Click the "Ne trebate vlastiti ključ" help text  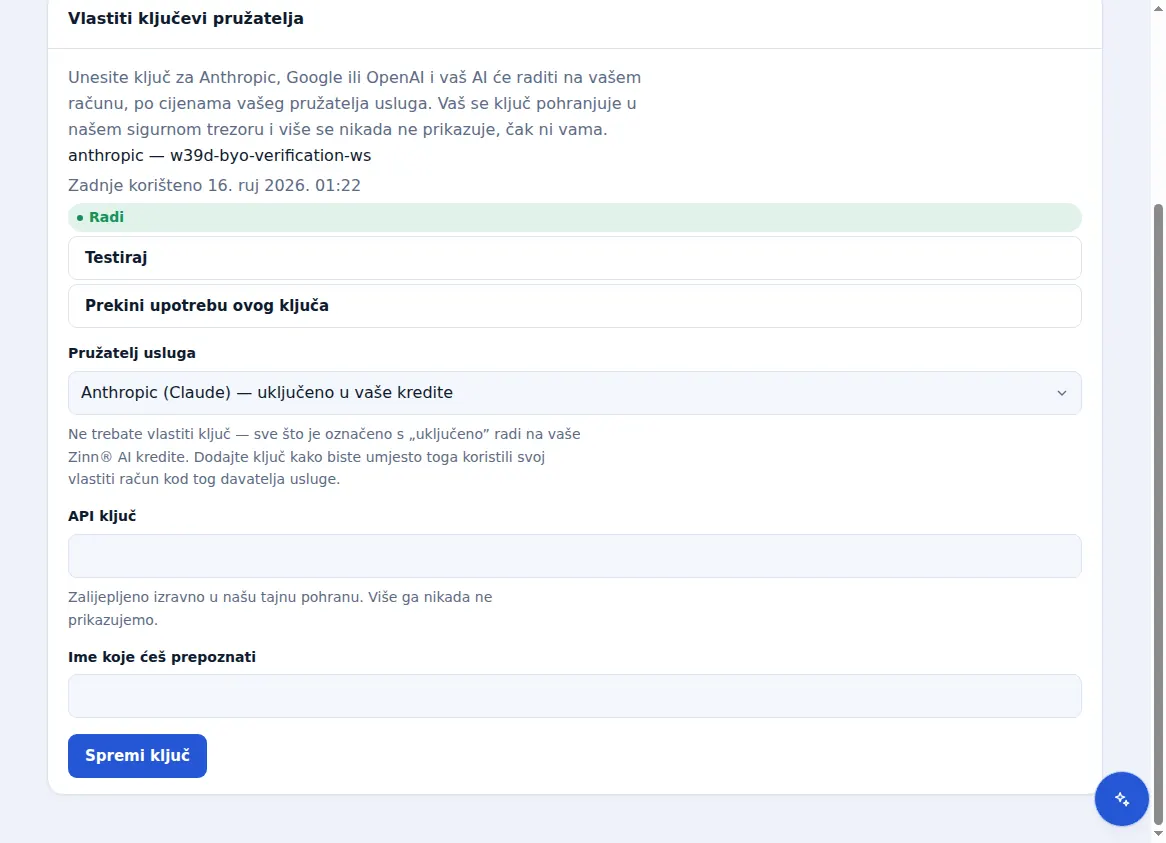coord(324,456)
